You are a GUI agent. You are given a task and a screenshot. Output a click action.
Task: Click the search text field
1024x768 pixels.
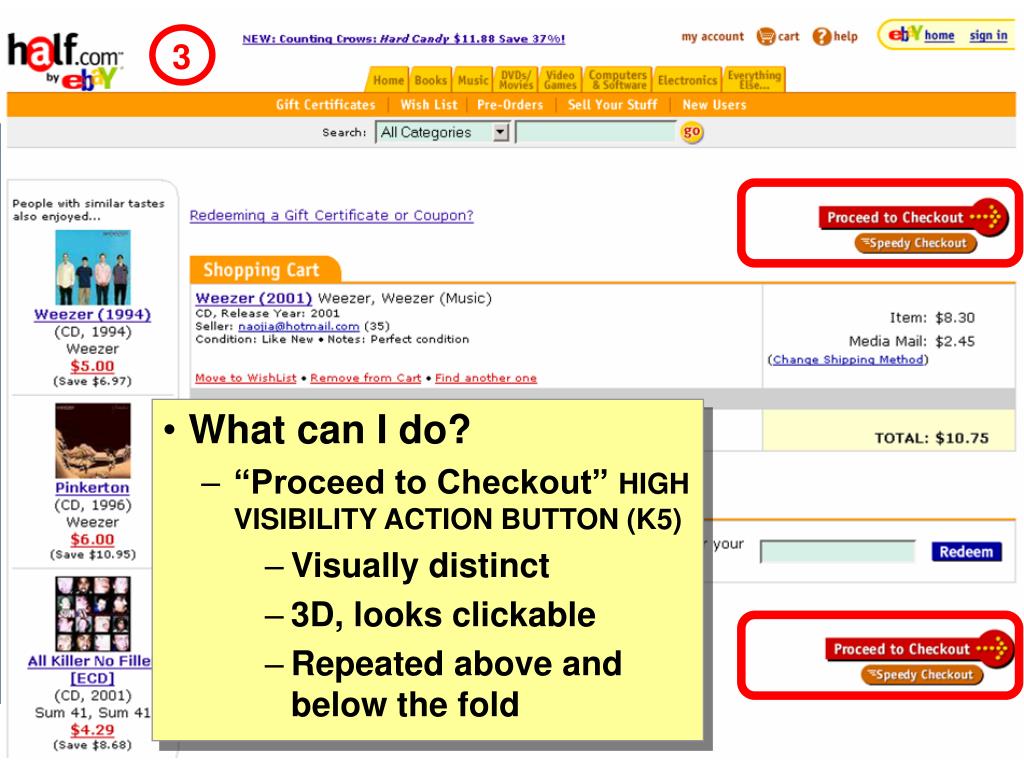click(596, 133)
